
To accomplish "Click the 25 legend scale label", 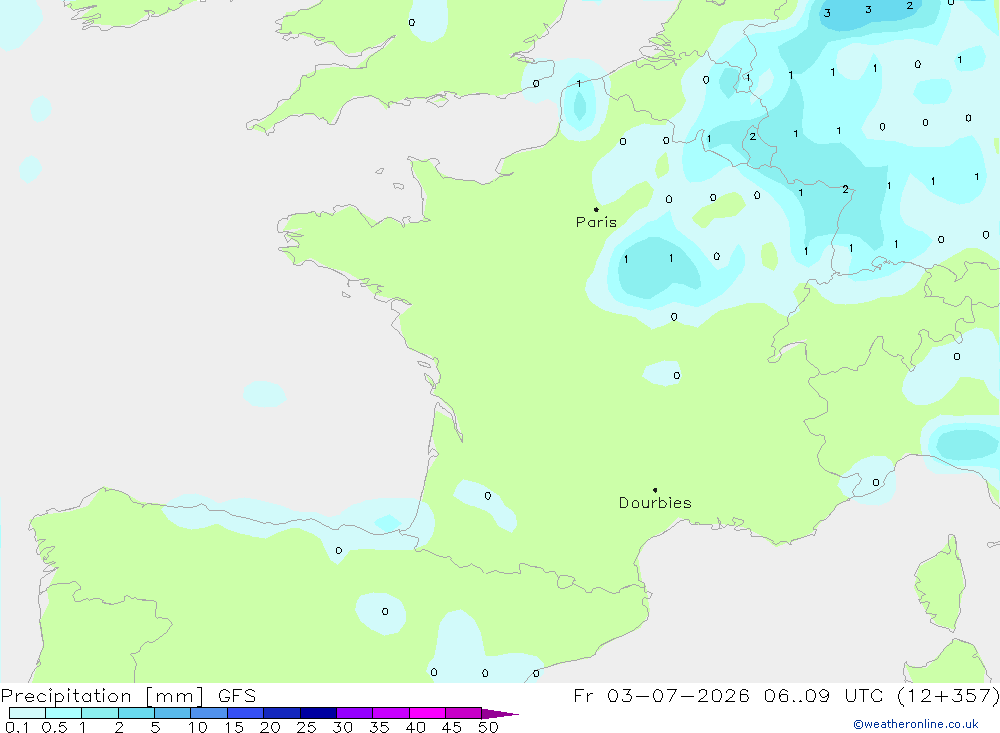I will click(307, 727).
